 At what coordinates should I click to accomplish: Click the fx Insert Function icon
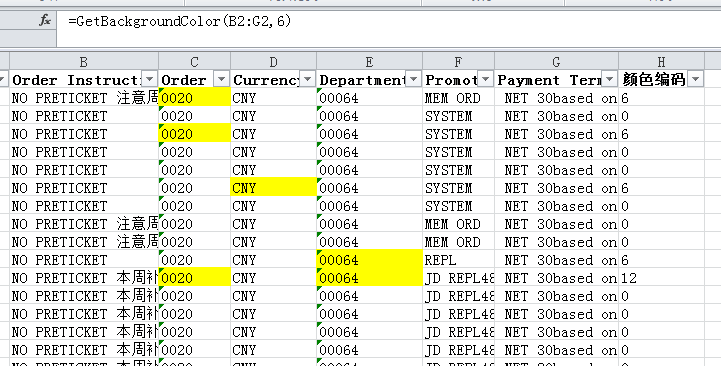(x=45, y=20)
